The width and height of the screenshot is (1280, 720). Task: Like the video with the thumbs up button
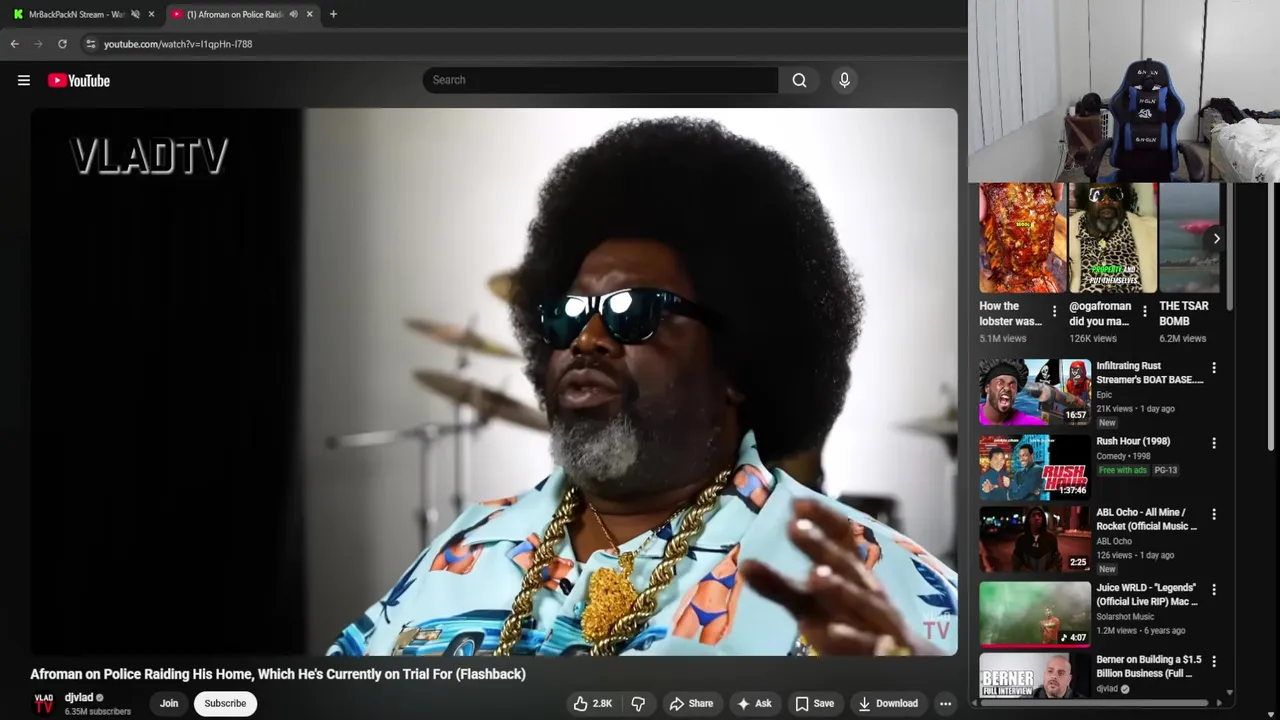[x=592, y=704]
